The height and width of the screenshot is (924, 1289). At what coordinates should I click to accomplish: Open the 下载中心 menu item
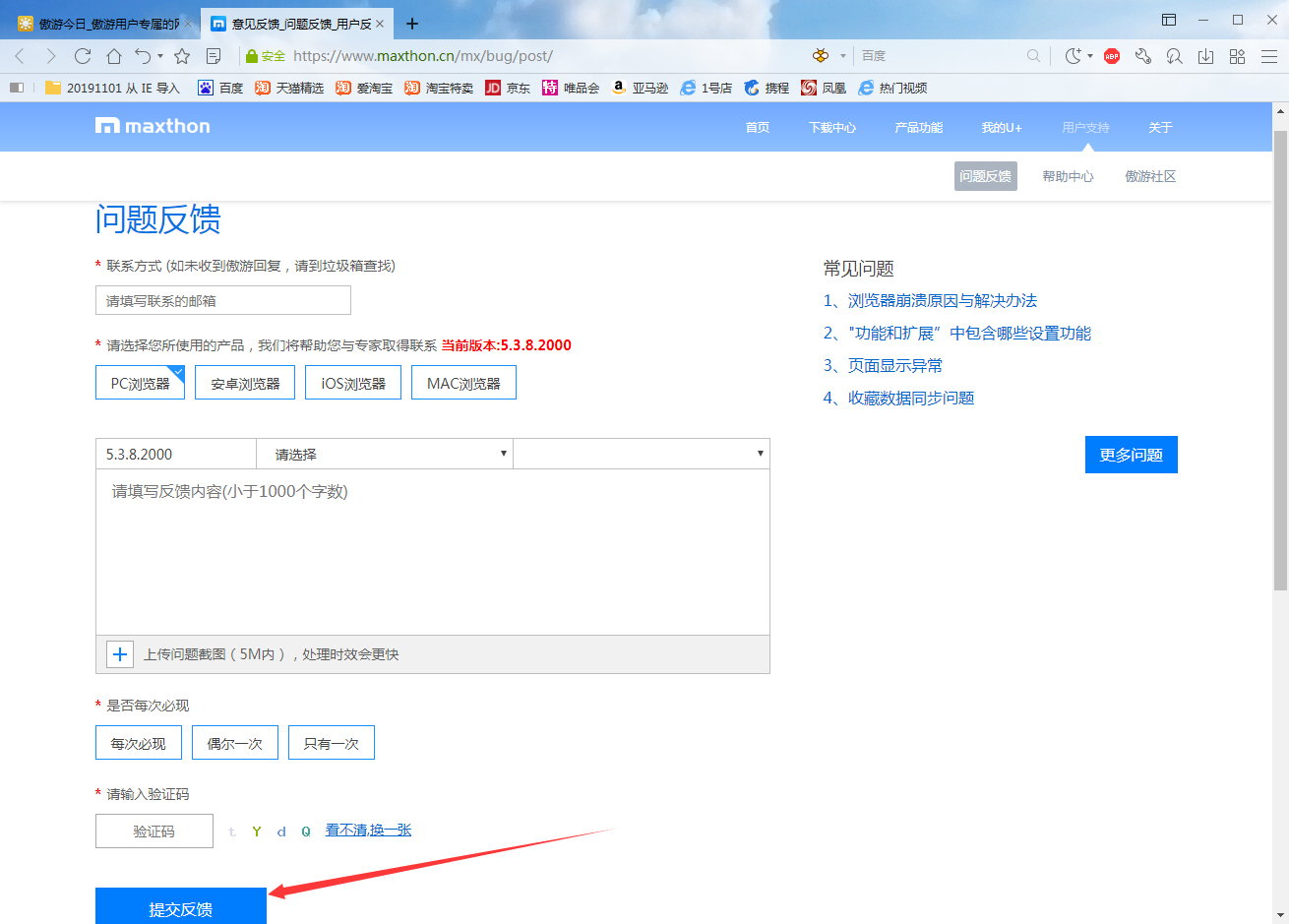click(x=831, y=126)
